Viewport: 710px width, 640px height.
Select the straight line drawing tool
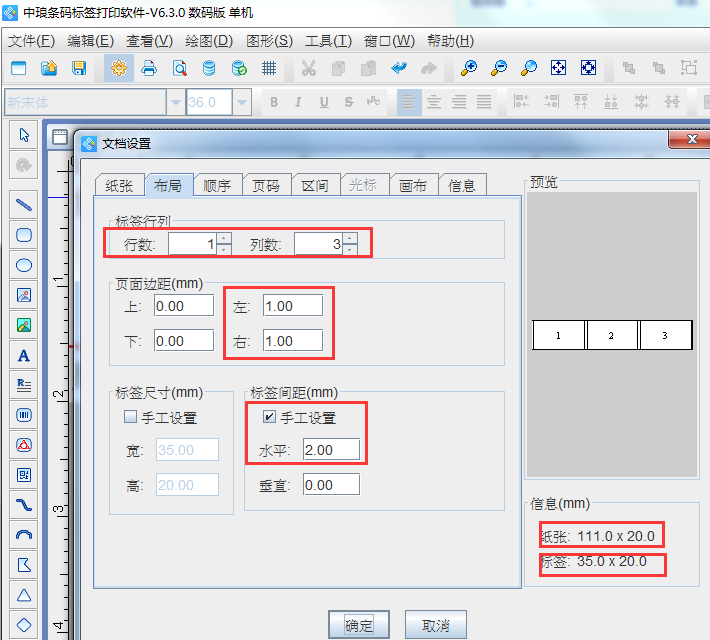coord(24,204)
